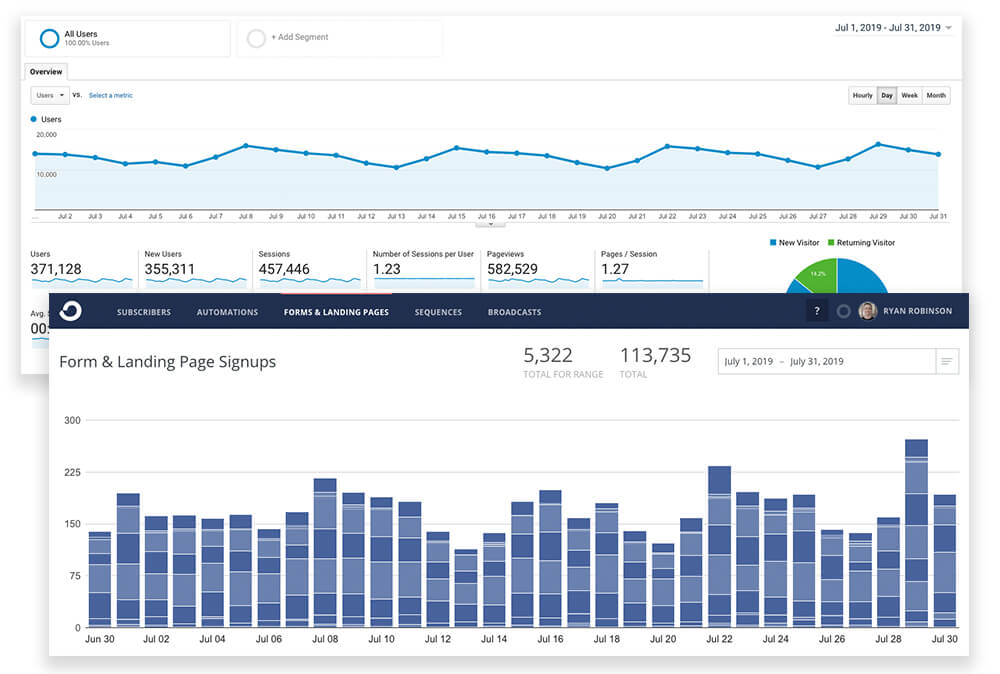The width and height of the screenshot is (1000, 674).
Task: Click the filter icon beside the date range
Action: coord(947,361)
